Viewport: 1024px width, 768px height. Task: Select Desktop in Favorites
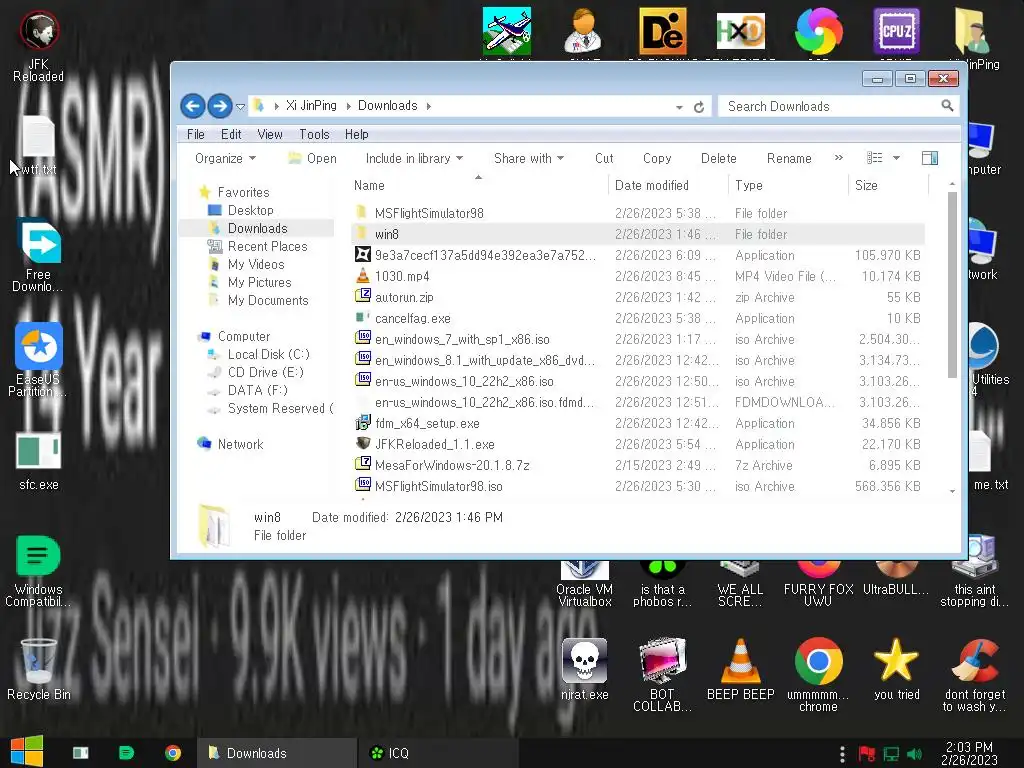click(250, 210)
